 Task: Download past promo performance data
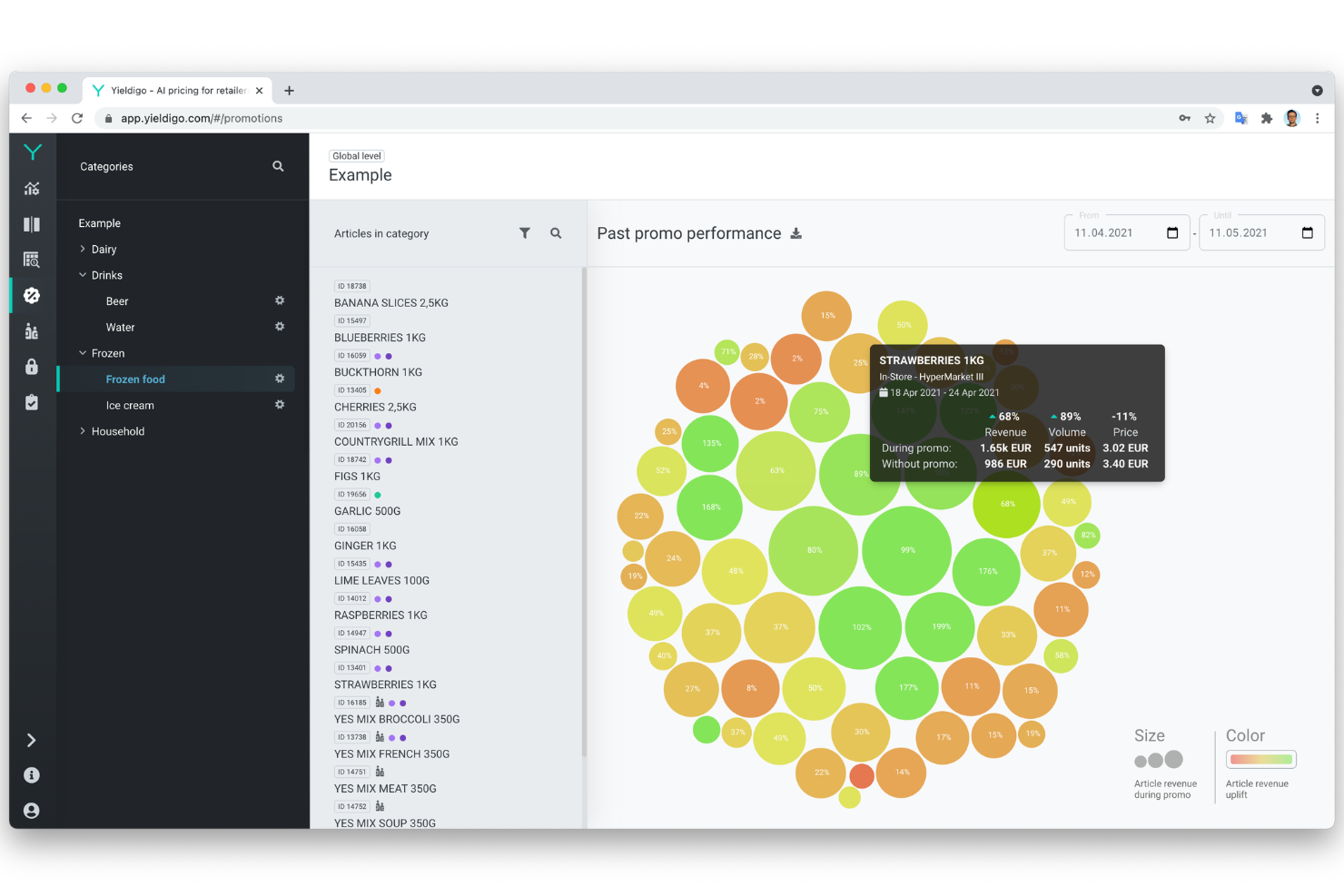(796, 233)
